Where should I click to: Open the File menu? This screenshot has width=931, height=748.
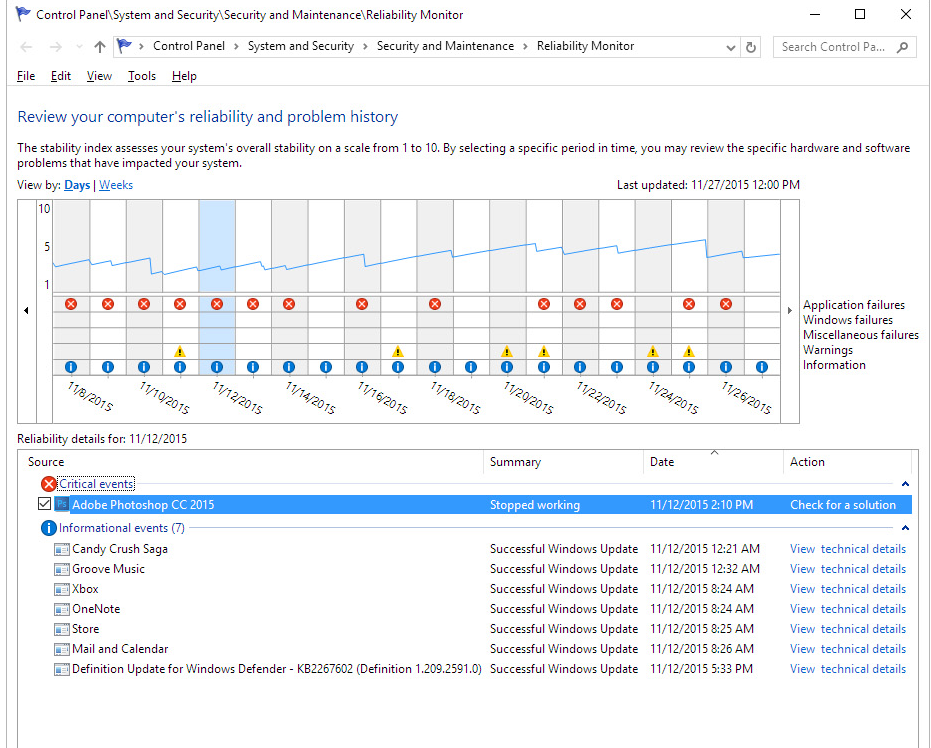(25, 75)
